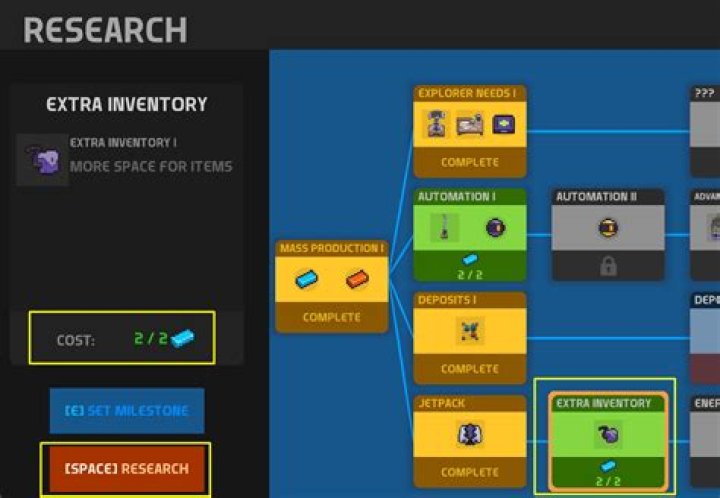Click the [SPACE] Research button

click(127, 469)
